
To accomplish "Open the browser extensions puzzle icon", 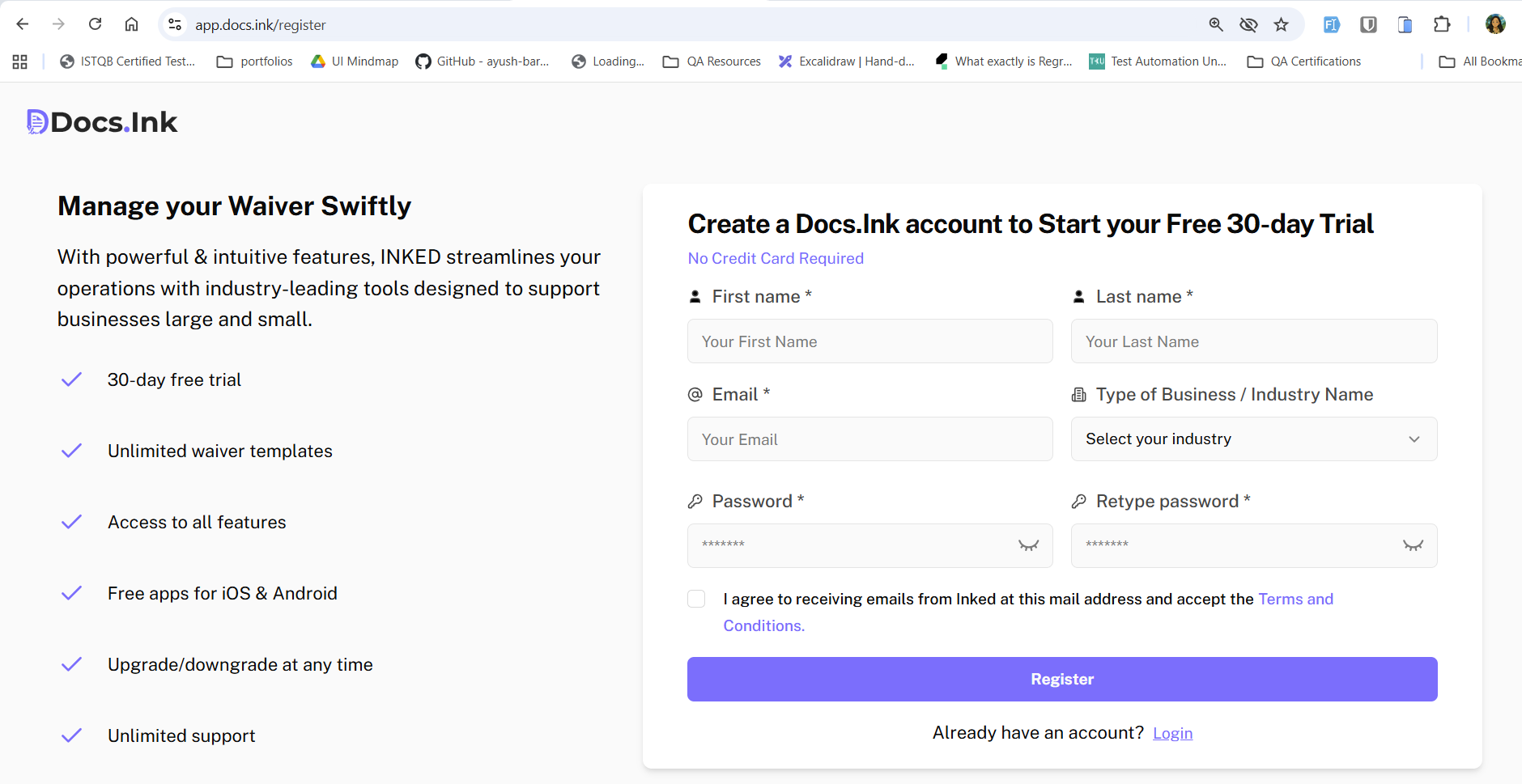I will click(x=1442, y=24).
